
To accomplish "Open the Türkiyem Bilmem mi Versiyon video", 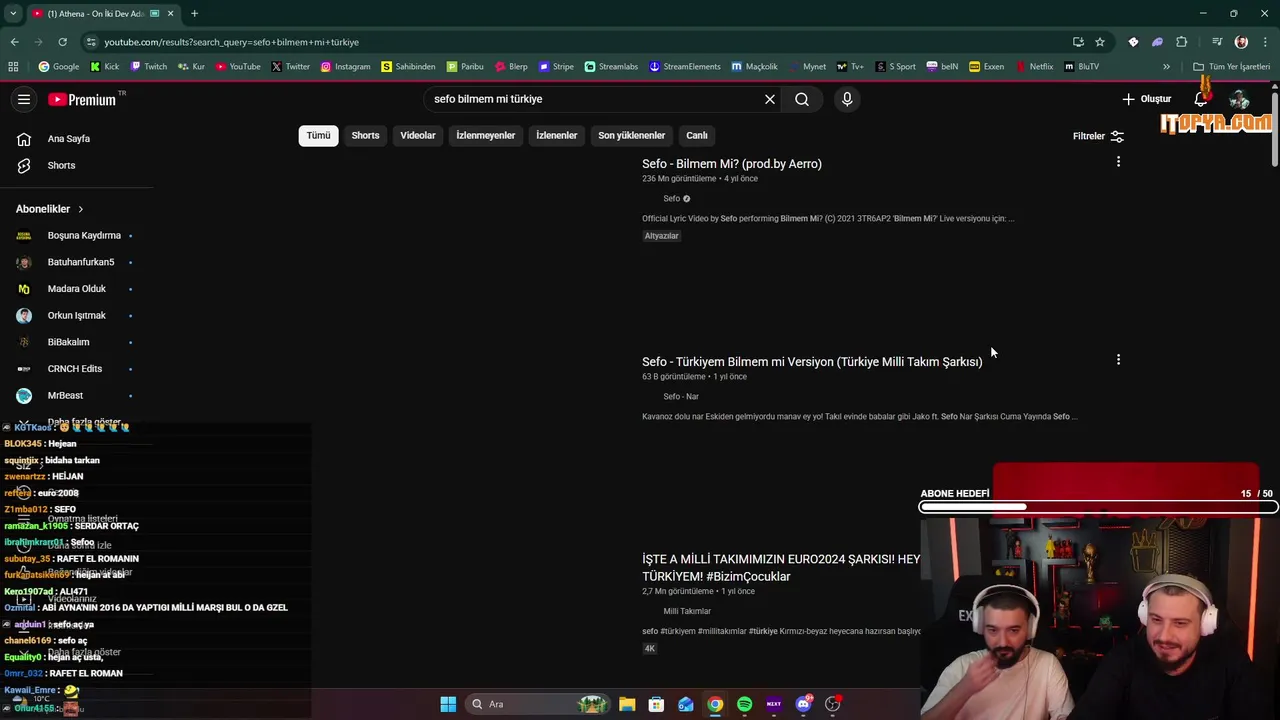I will (x=812, y=362).
